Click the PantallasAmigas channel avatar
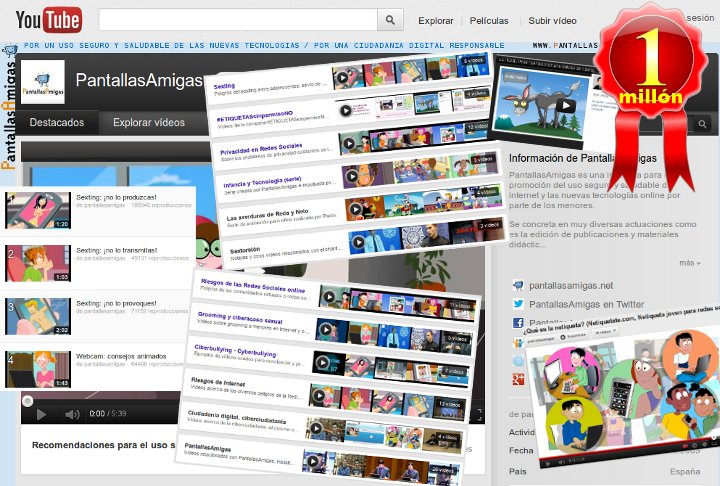Image resolution: width=720 pixels, height=486 pixels. point(43,82)
